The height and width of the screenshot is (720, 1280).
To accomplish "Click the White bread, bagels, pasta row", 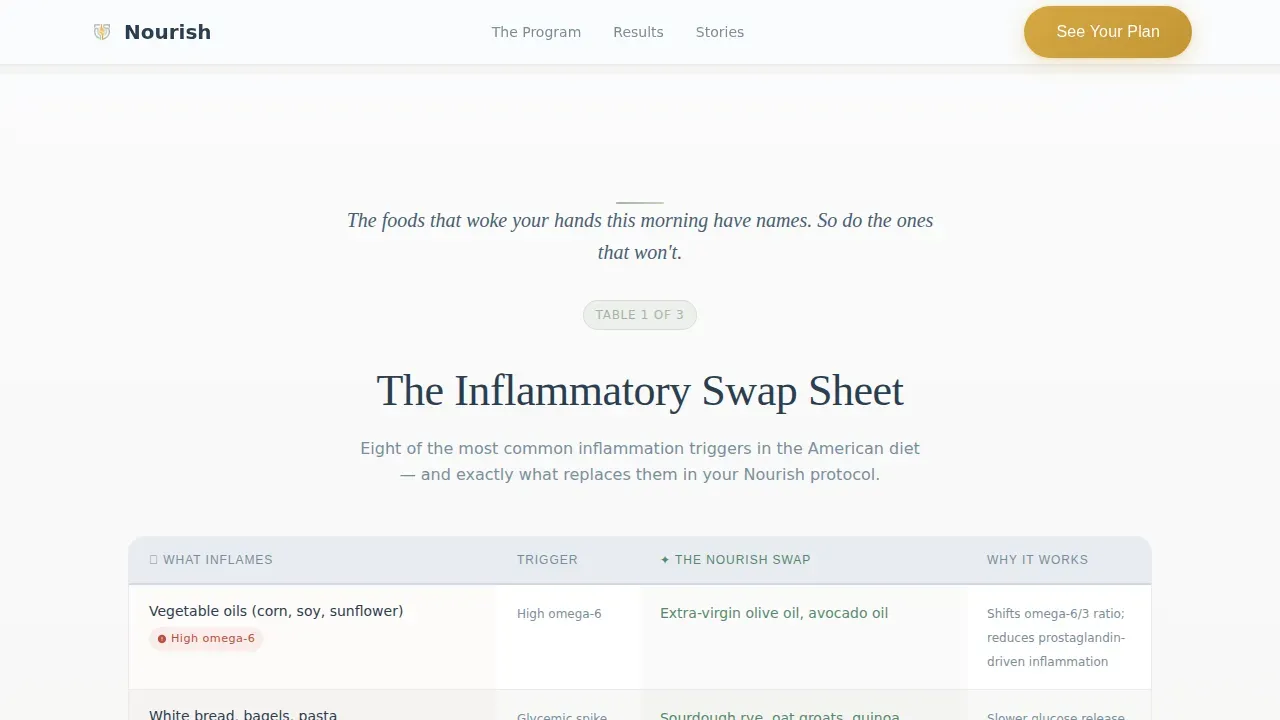I will [x=640, y=705].
